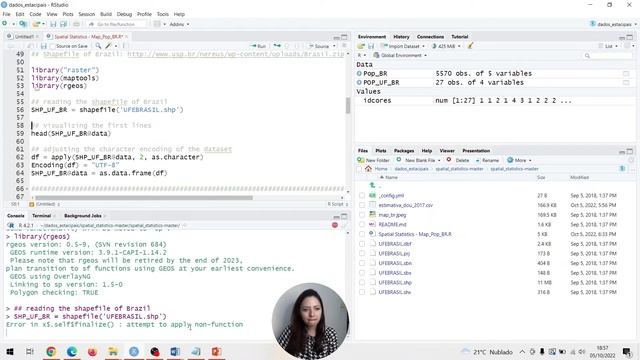Image resolution: width=640 pixels, height=360 pixels.
Task: Click the create project icon in main toolbar
Action: click(x=23, y=24)
